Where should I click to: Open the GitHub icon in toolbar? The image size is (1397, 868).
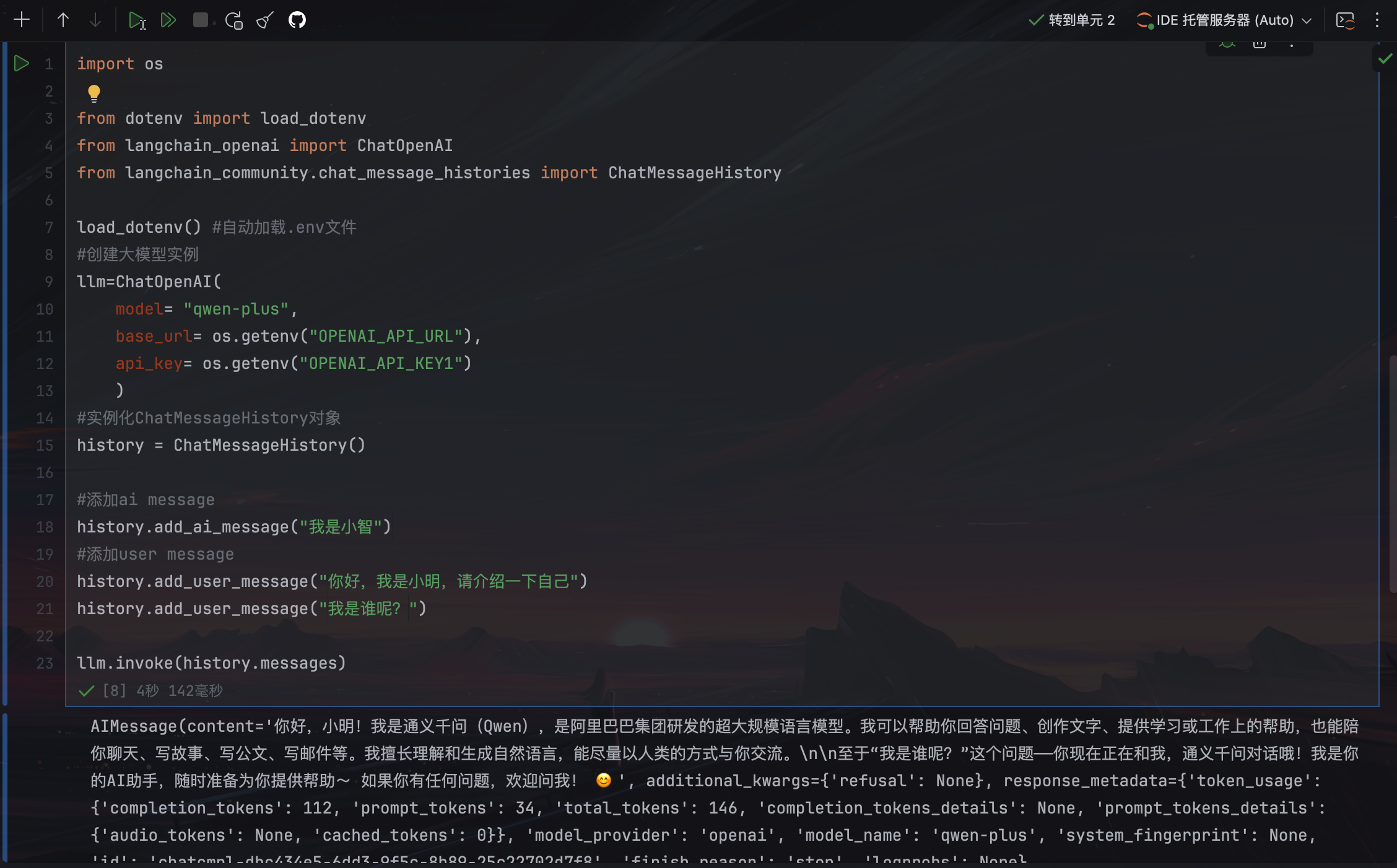tap(297, 20)
